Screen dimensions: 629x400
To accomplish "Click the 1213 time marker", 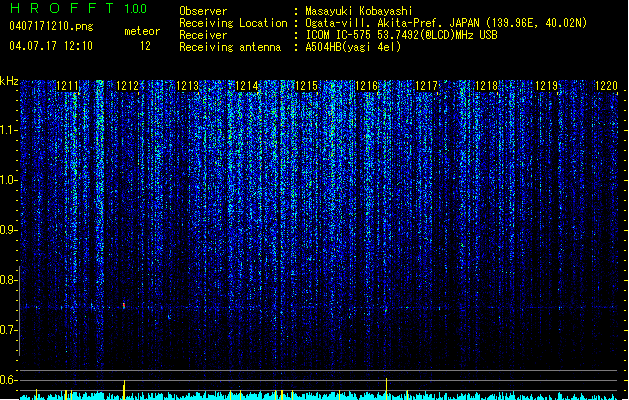I will click(x=187, y=86).
